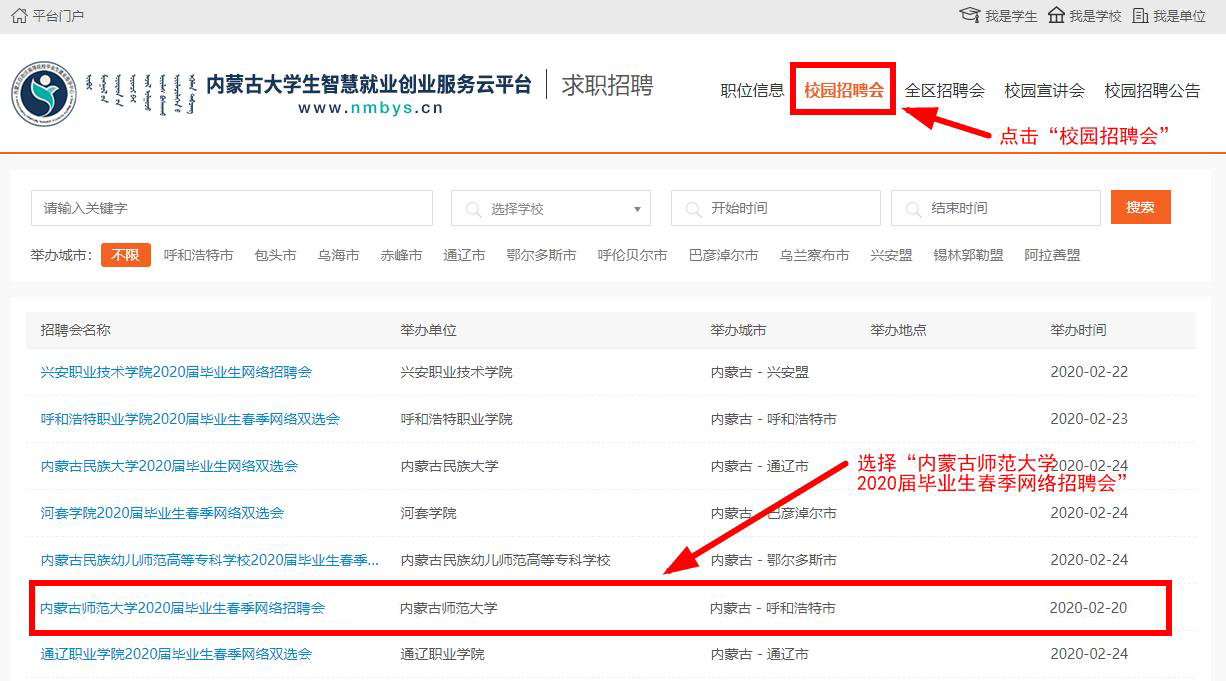Click the orange 搜索 button
The width and height of the screenshot is (1226, 681).
pos(1140,208)
